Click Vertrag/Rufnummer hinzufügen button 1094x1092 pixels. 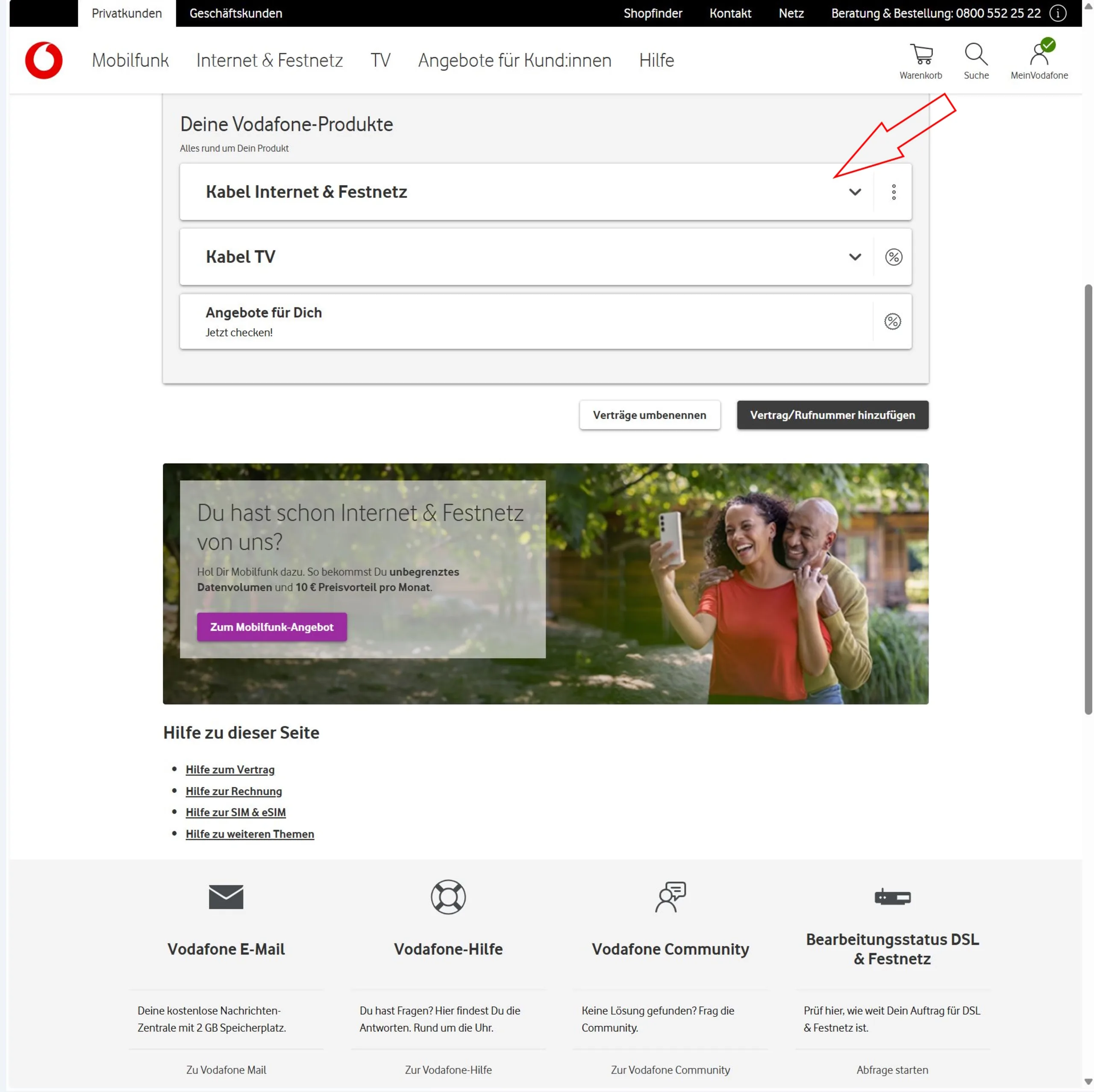[x=832, y=415]
